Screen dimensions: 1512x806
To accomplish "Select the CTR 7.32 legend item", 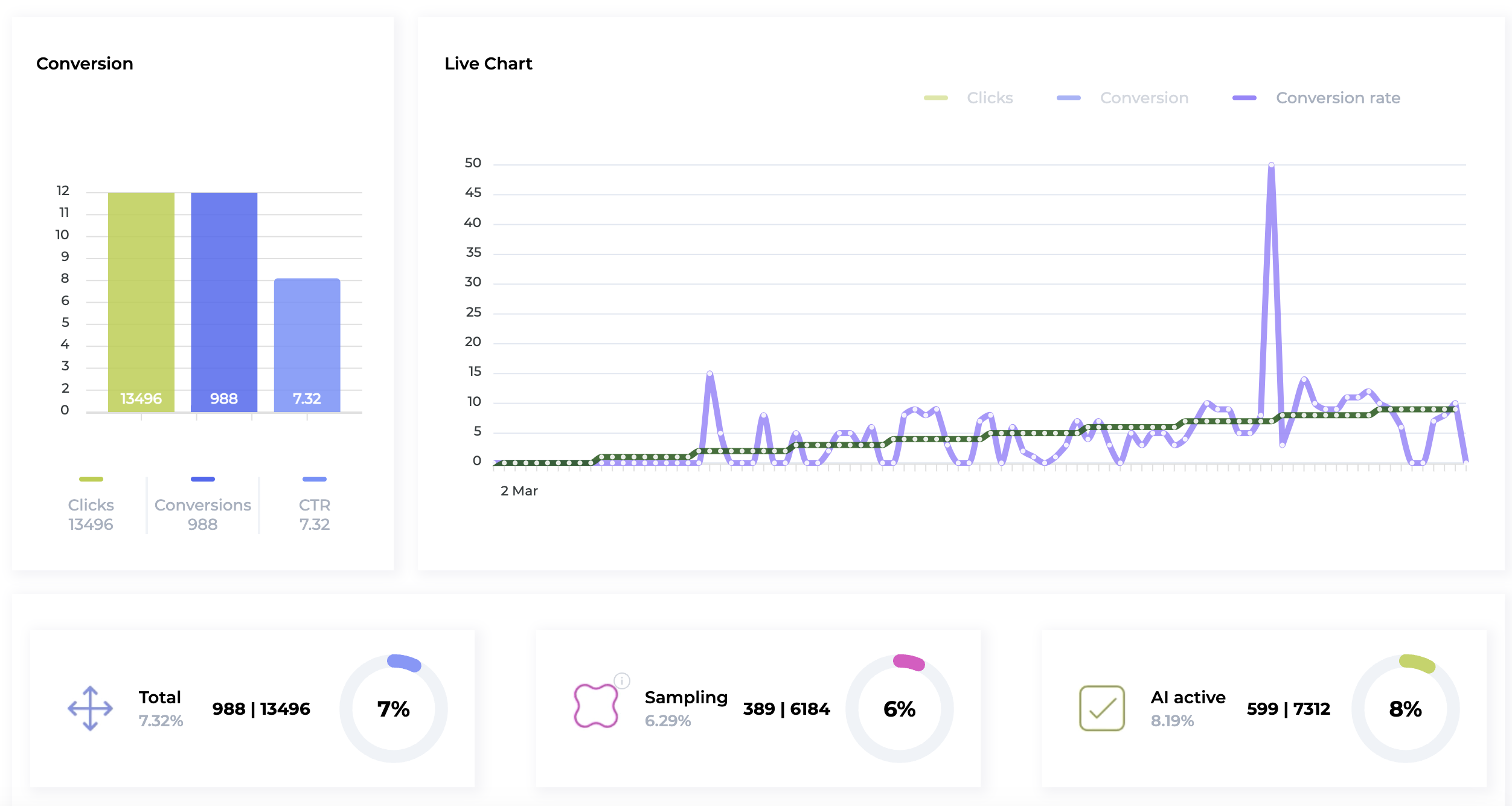I will pos(315,514).
